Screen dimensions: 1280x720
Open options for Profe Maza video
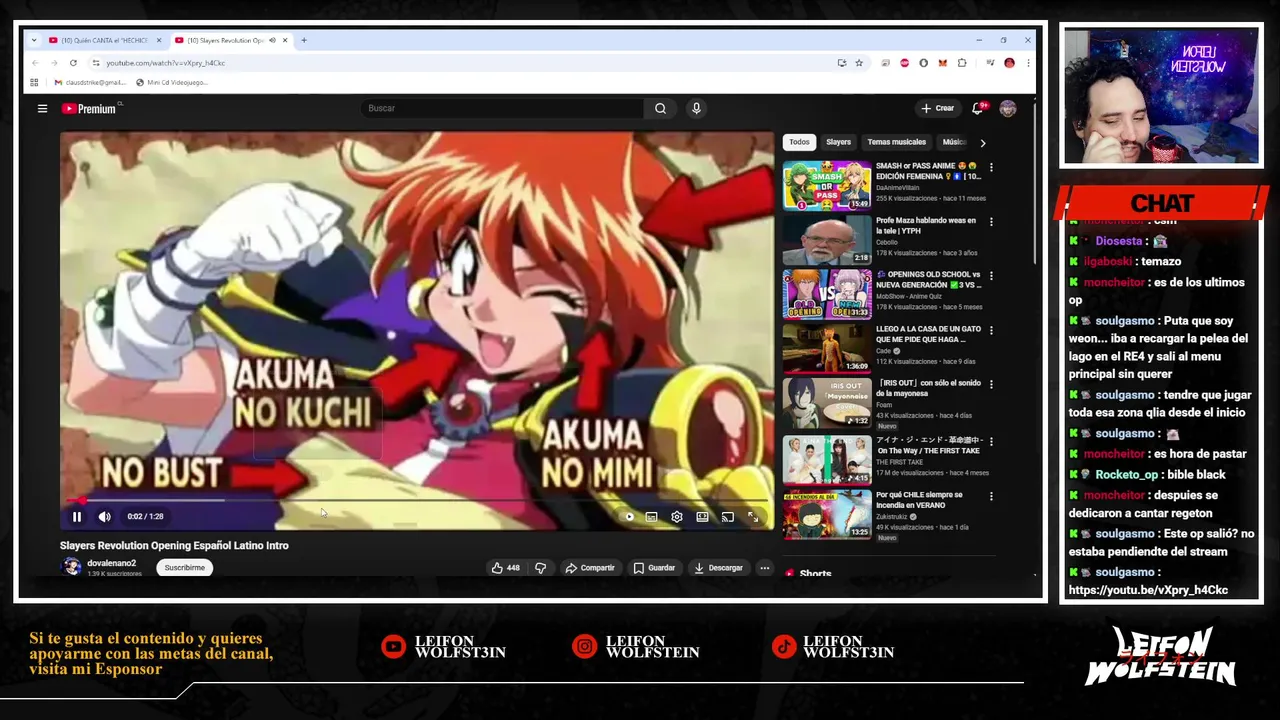(x=991, y=222)
